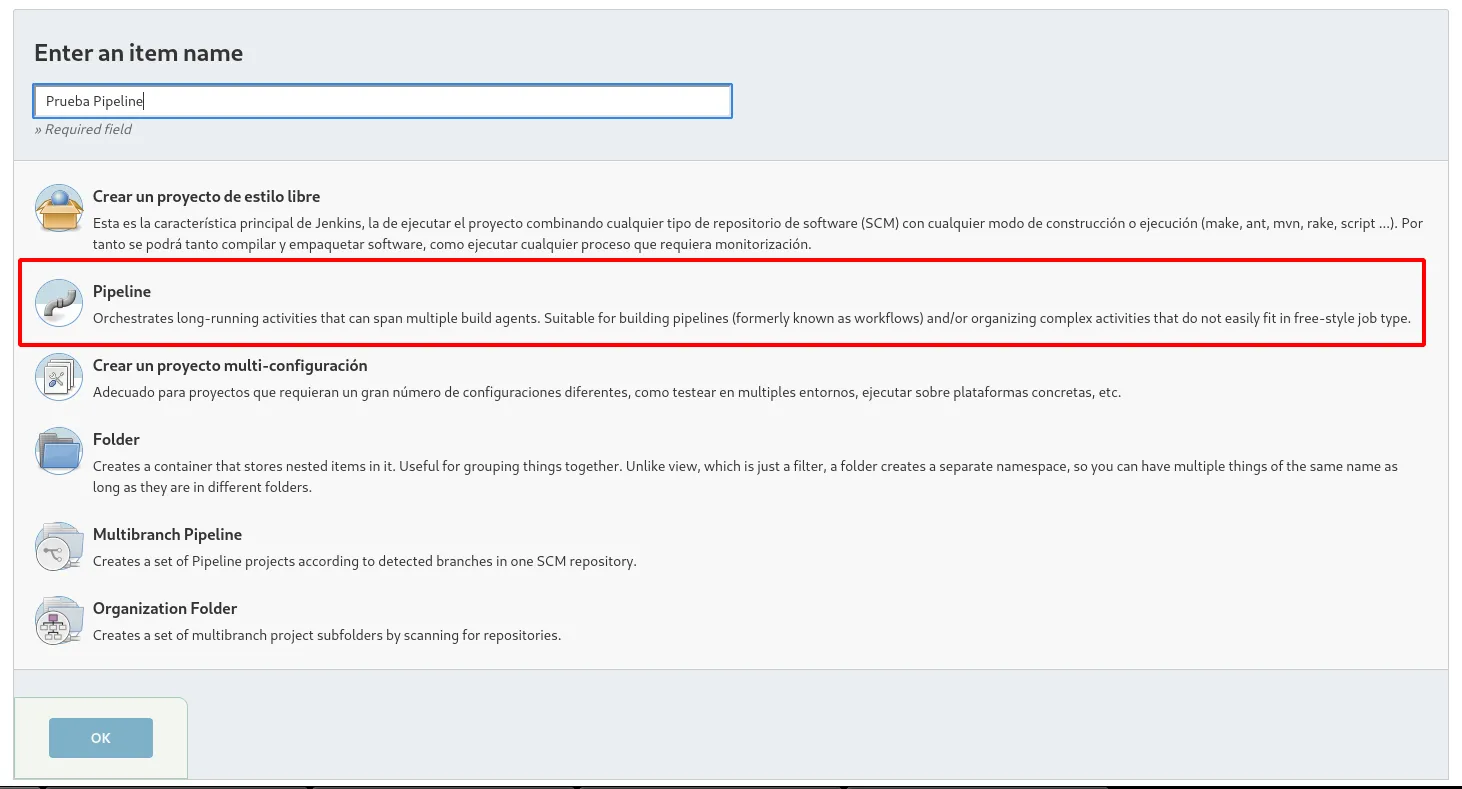This screenshot has width=1462, height=789.
Task: Click the item name text field
Action: pos(382,101)
